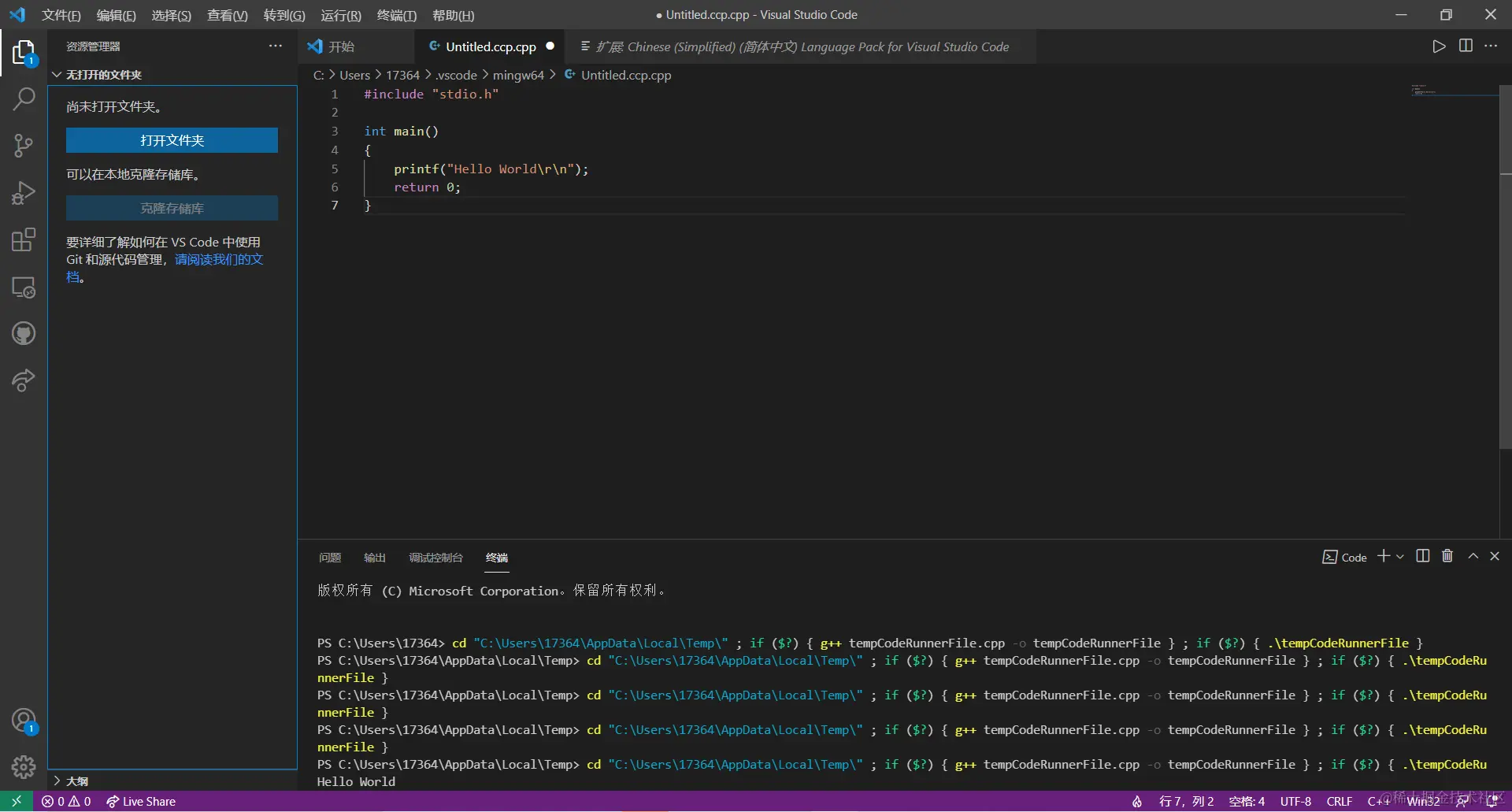Open the 请阅读我们的文档 link
The image size is (1512, 812).
[x=218, y=260]
